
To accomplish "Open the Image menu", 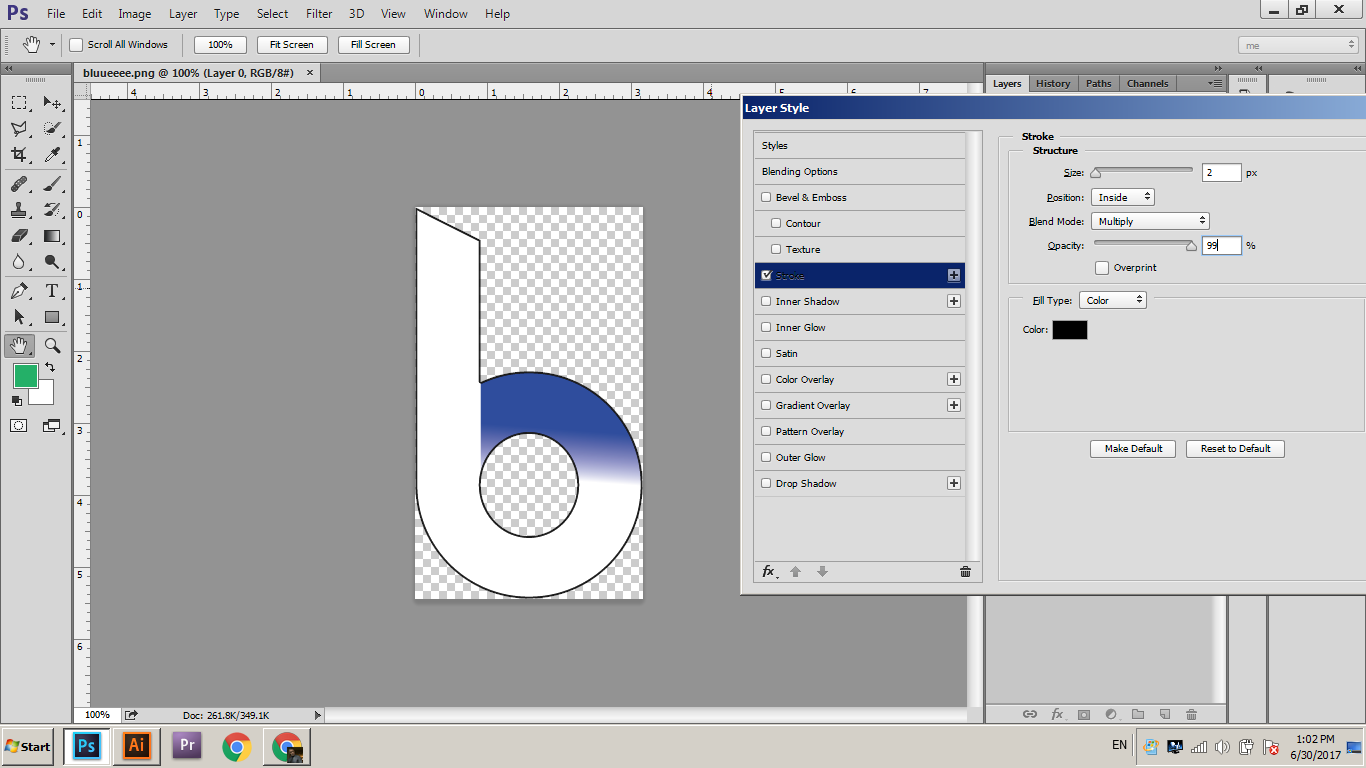I will click(x=135, y=14).
